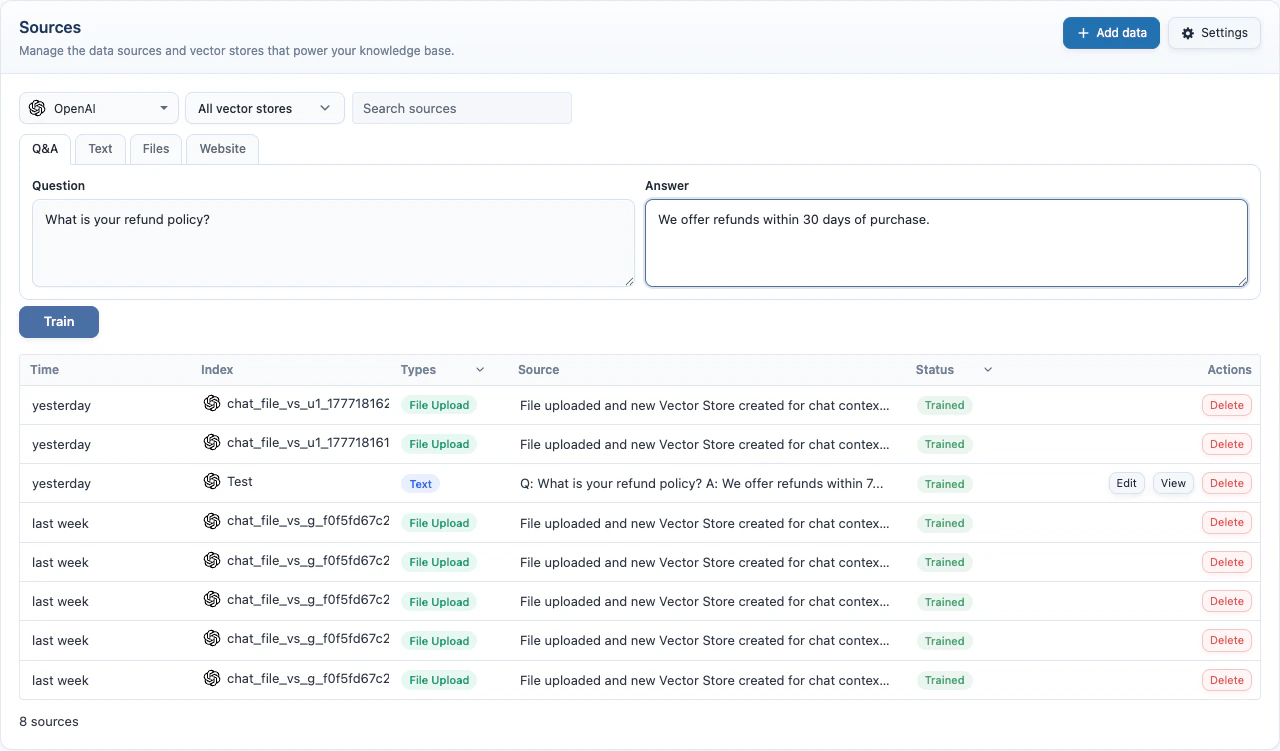This screenshot has height=751, width=1280.
Task: Expand the Status column filter chevron
Action: pos(988,369)
